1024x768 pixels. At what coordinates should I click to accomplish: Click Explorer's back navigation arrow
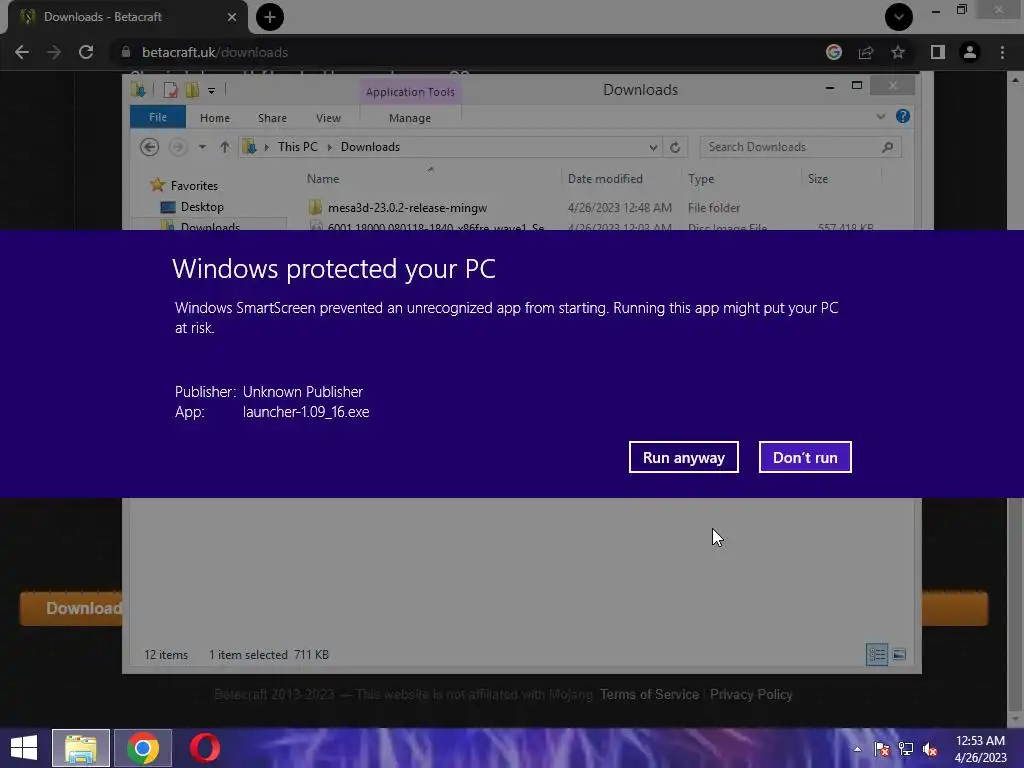150,147
